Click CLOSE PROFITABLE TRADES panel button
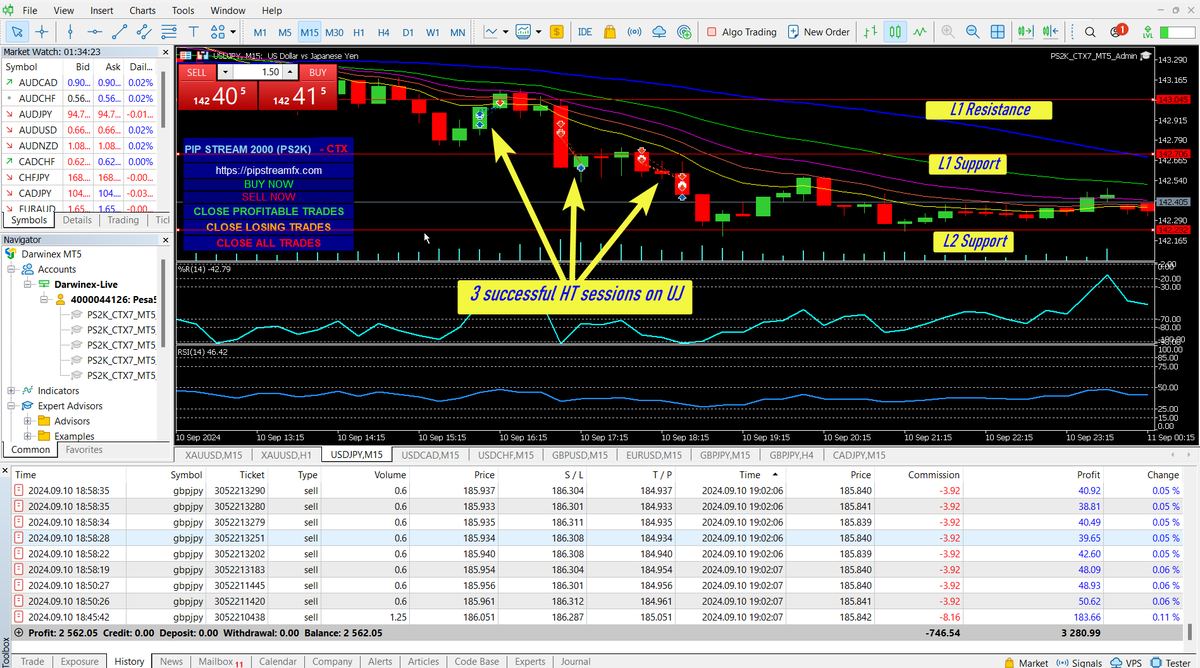 (268, 211)
